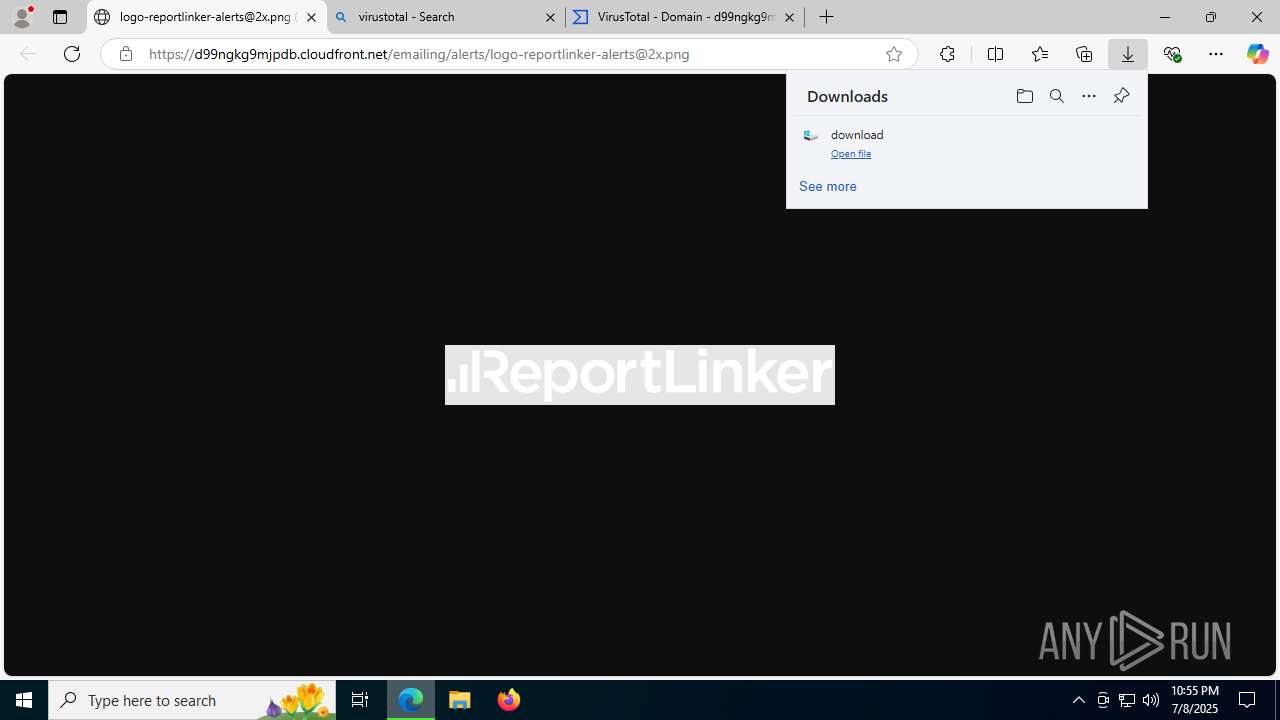Screen dimensions: 1280x720
Task: Close the VirusTotal - Domain tab
Action: [x=789, y=17]
